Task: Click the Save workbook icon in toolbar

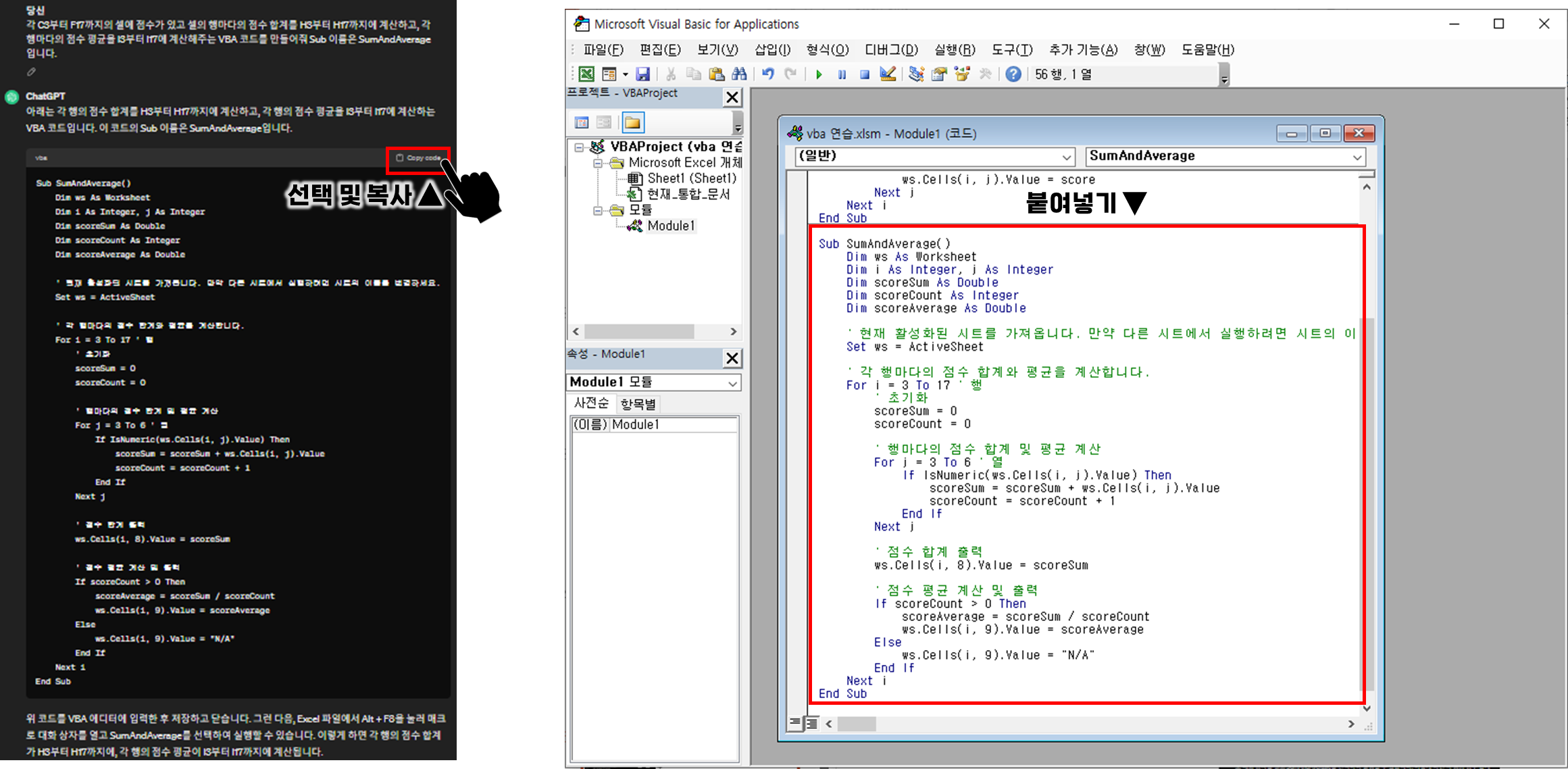Action: (x=642, y=74)
